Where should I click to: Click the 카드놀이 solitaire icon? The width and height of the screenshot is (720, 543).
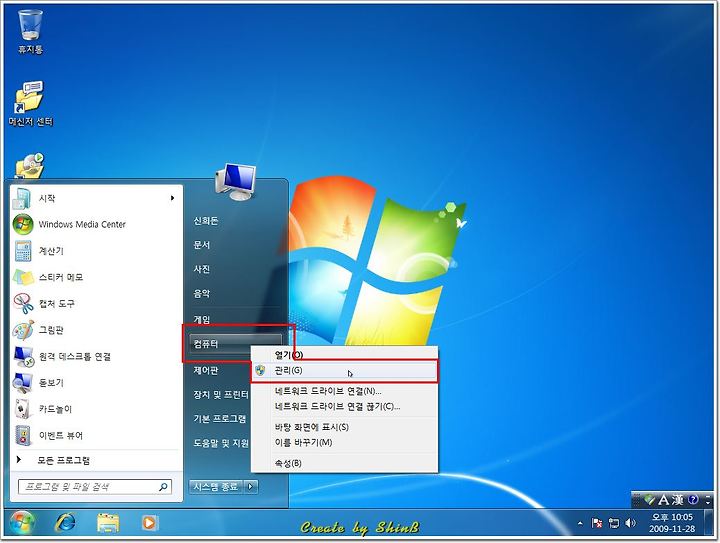(23, 409)
